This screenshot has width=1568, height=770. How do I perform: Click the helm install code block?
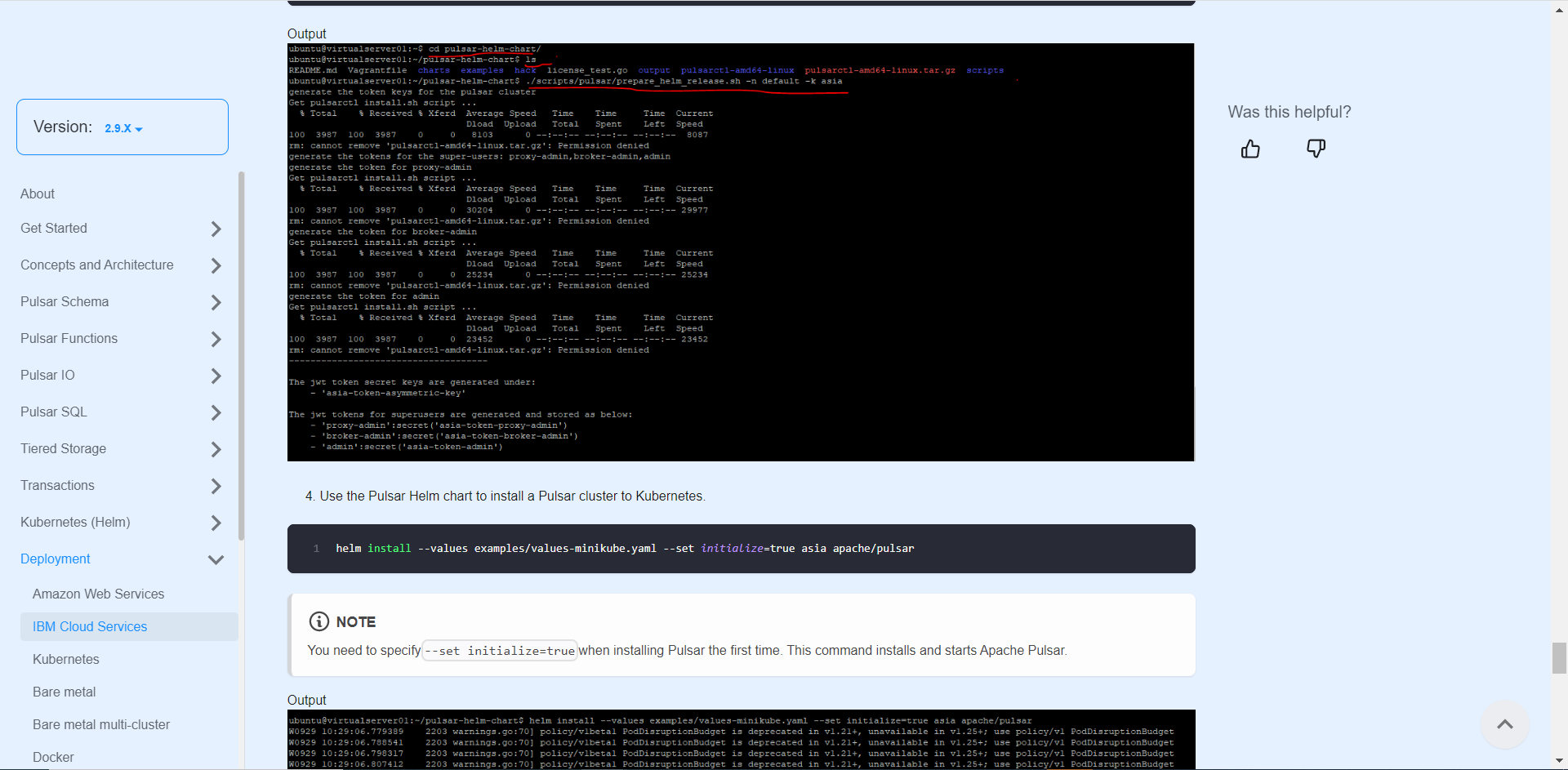click(742, 549)
